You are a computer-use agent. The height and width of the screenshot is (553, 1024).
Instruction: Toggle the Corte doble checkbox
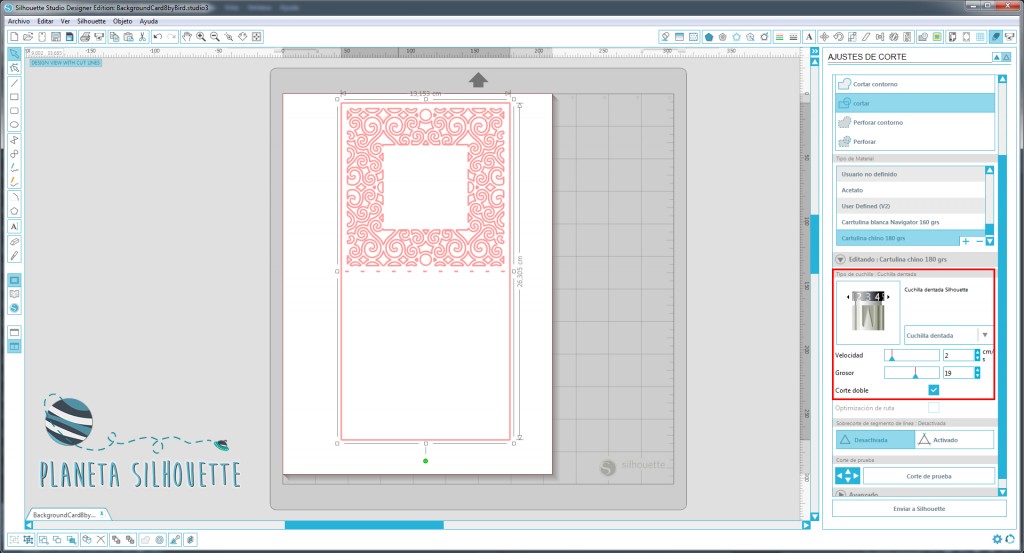934,390
